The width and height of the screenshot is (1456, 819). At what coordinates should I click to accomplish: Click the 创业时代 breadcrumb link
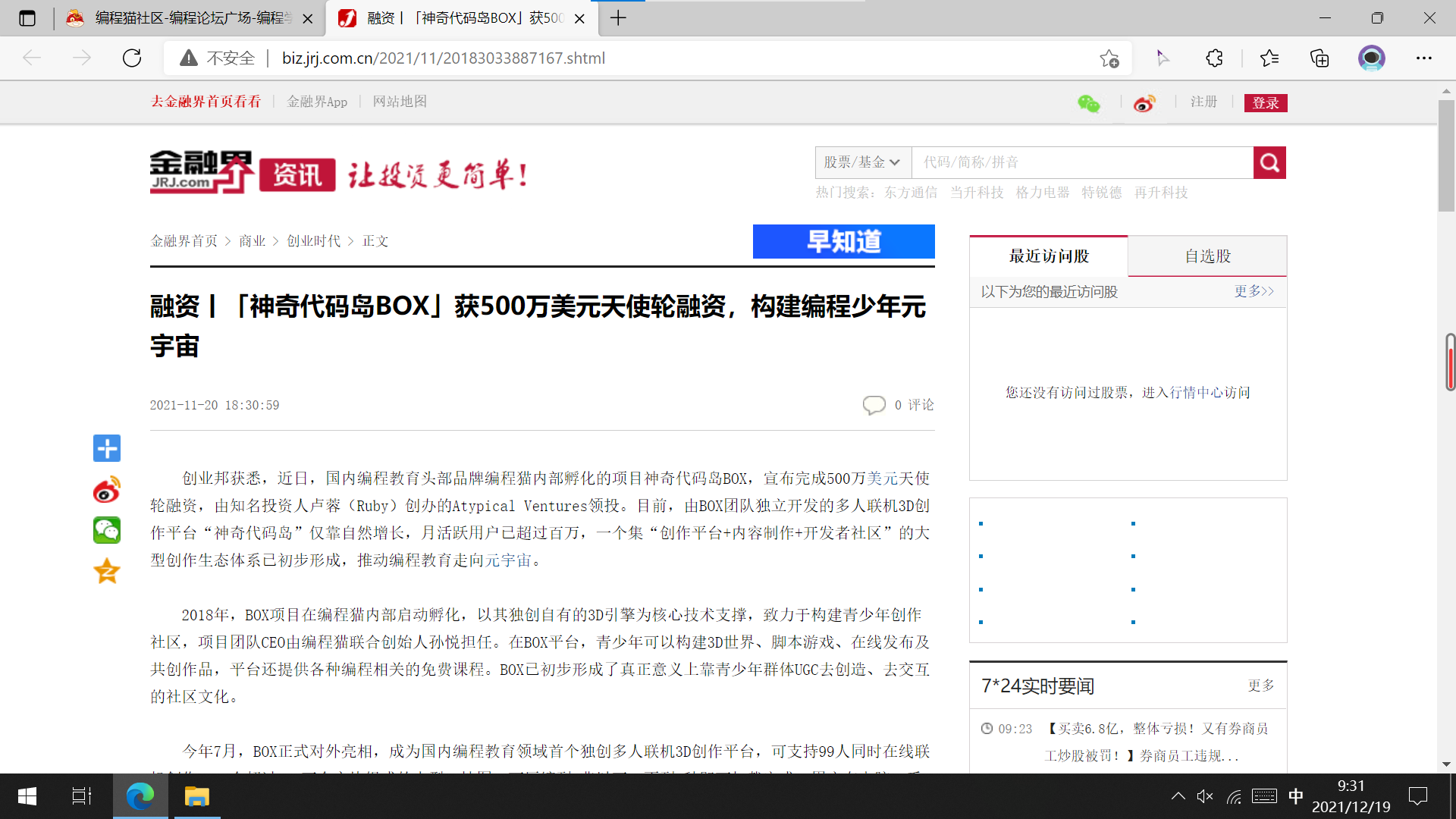314,241
